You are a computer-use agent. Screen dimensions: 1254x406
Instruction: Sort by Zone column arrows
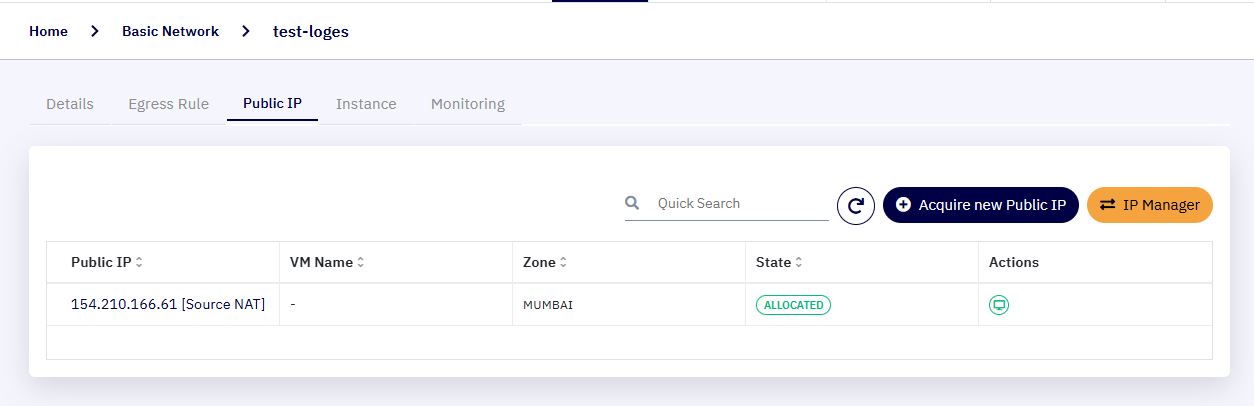click(x=563, y=263)
